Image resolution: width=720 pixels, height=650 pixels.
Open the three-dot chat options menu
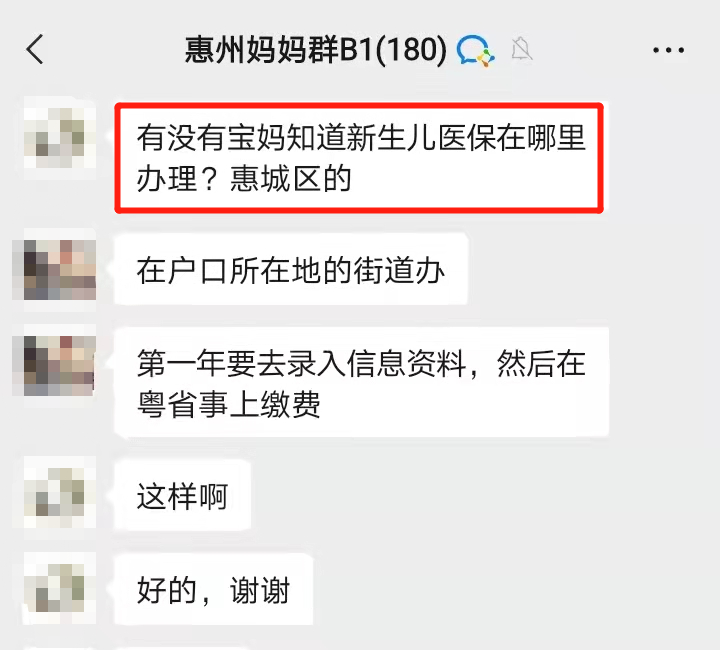[669, 50]
